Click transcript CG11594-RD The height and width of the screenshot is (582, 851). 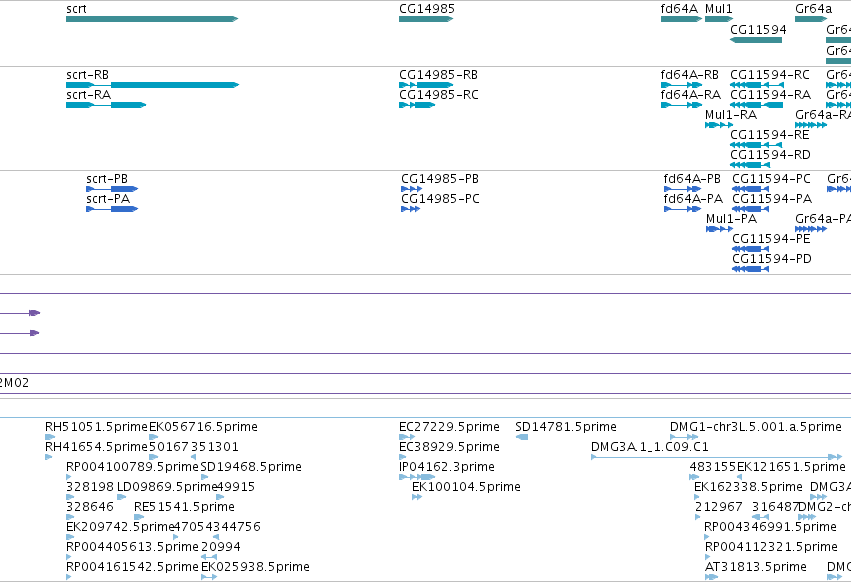[x=750, y=165]
